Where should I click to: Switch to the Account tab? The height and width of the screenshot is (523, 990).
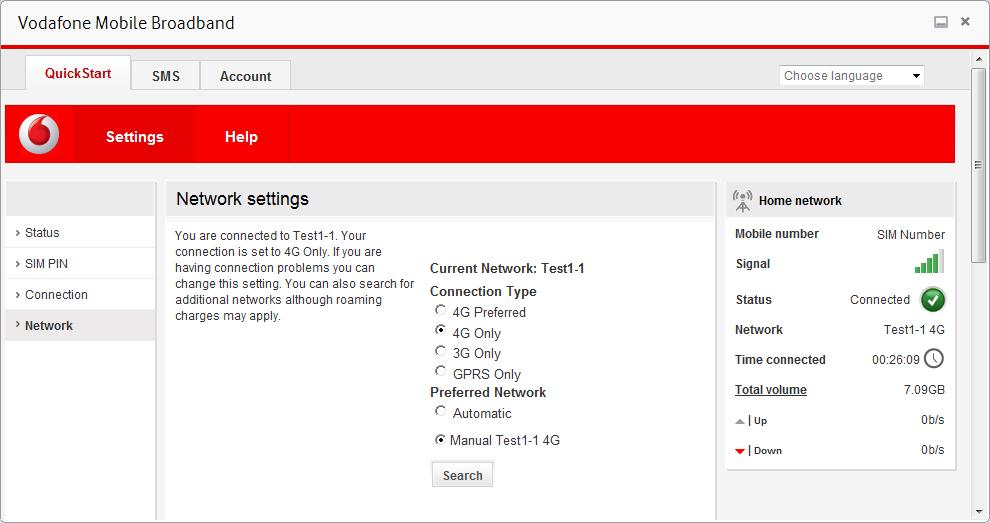(246, 76)
